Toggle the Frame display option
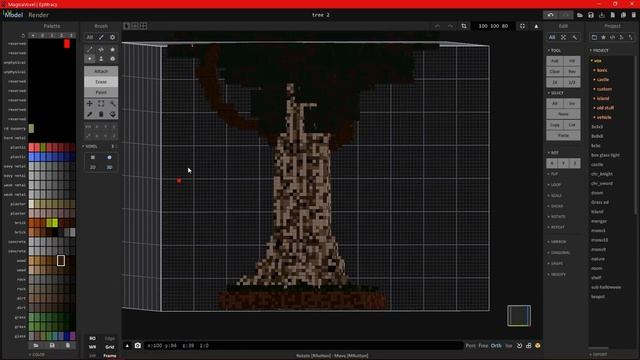This screenshot has height=360, width=640. pos(109,356)
